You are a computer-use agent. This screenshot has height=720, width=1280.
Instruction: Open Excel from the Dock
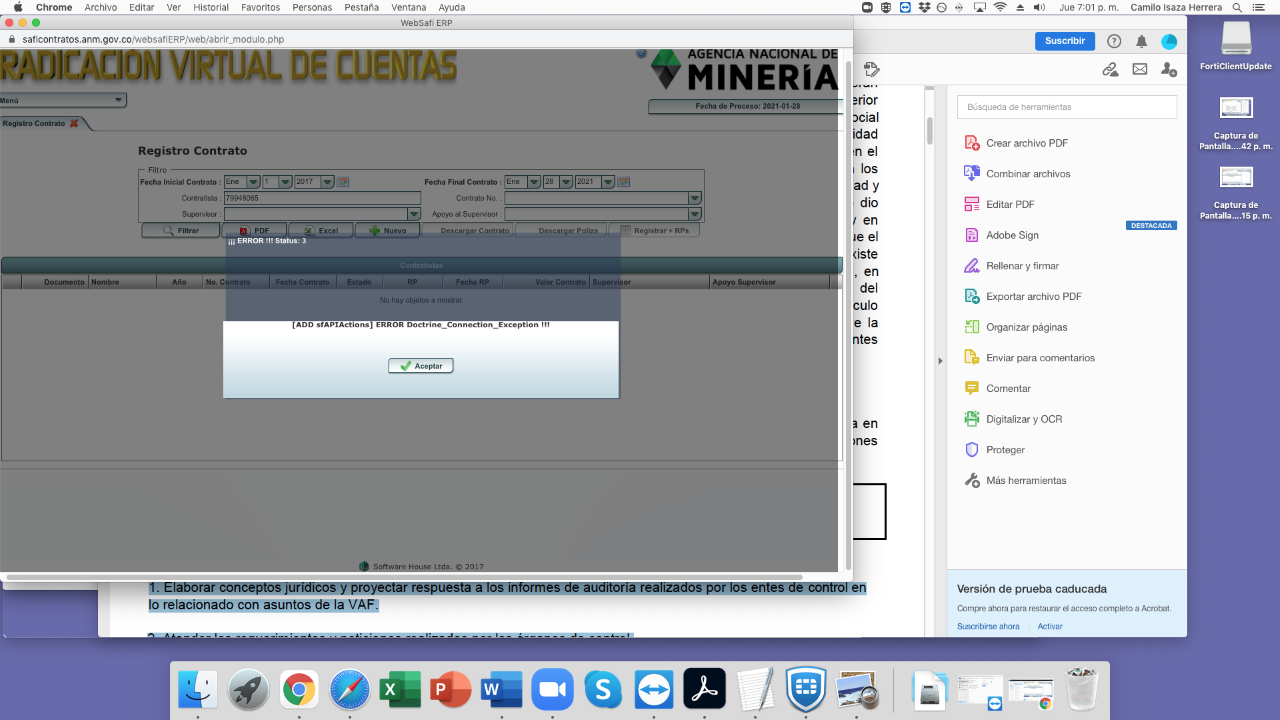tap(400, 690)
